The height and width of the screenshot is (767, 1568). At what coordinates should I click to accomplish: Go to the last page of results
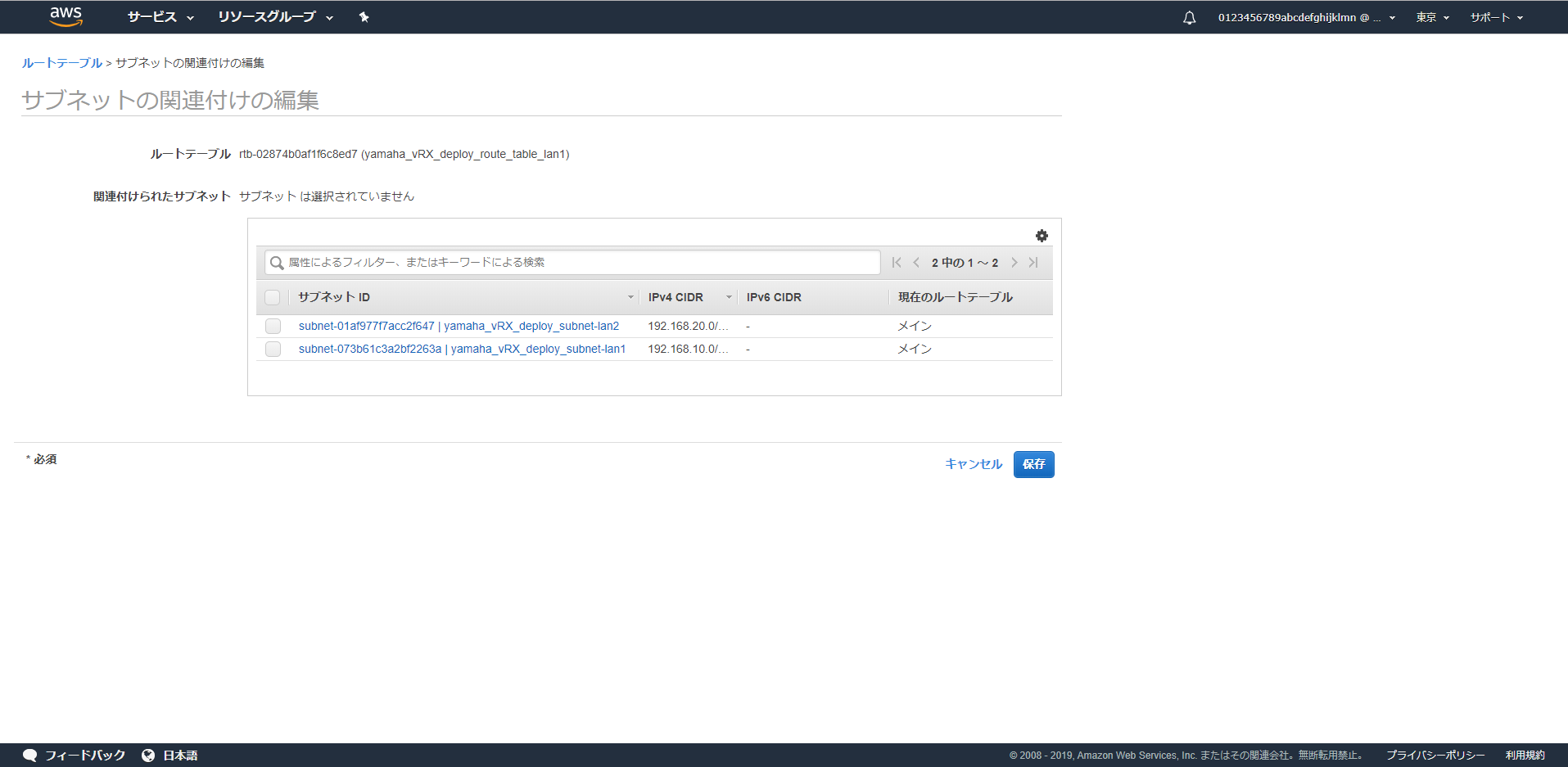click(x=1033, y=262)
